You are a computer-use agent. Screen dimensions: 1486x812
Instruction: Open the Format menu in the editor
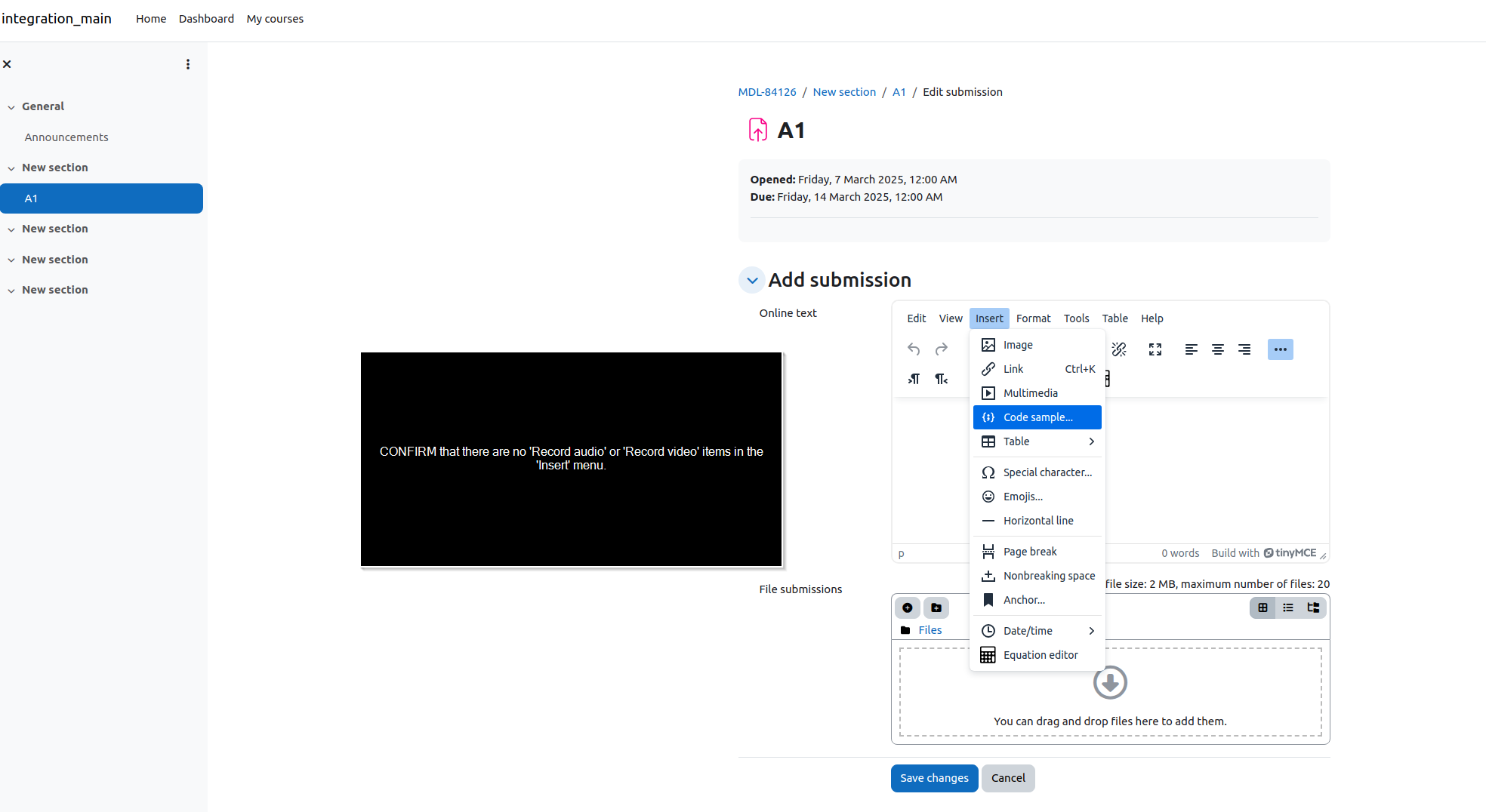point(1034,318)
